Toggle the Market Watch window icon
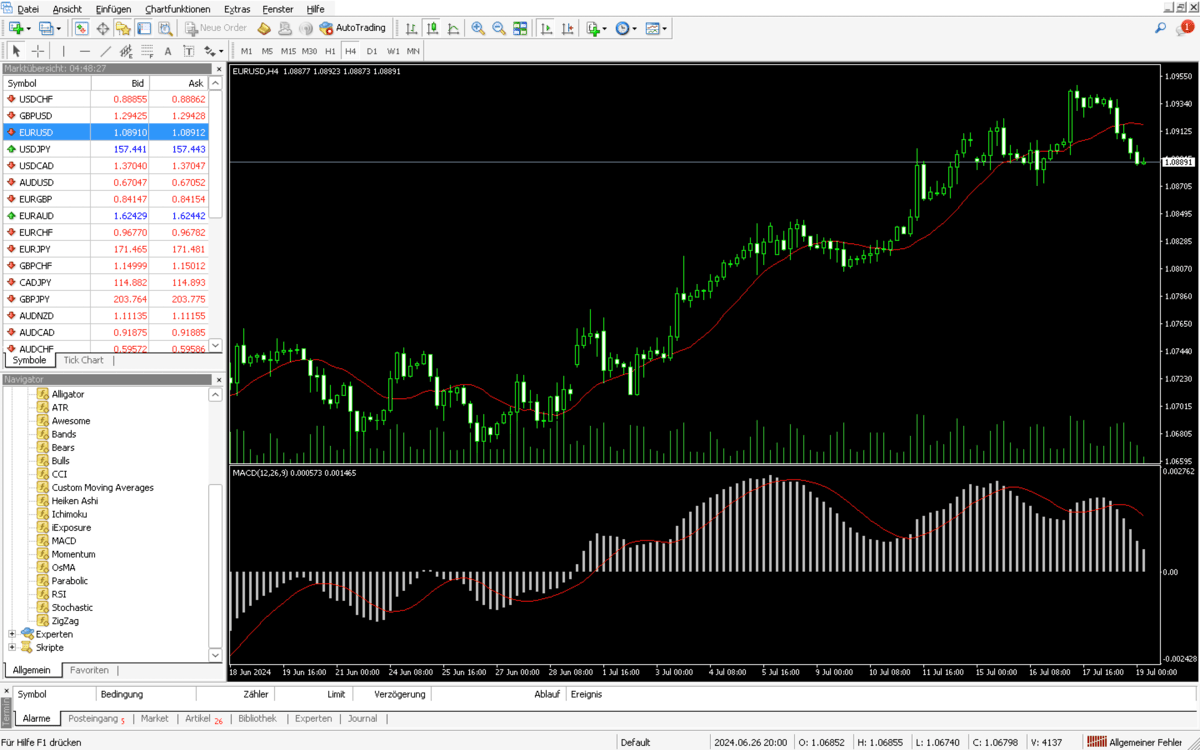The height and width of the screenshot is (750, 1200). pyautogui.click(x=81, y=29)
